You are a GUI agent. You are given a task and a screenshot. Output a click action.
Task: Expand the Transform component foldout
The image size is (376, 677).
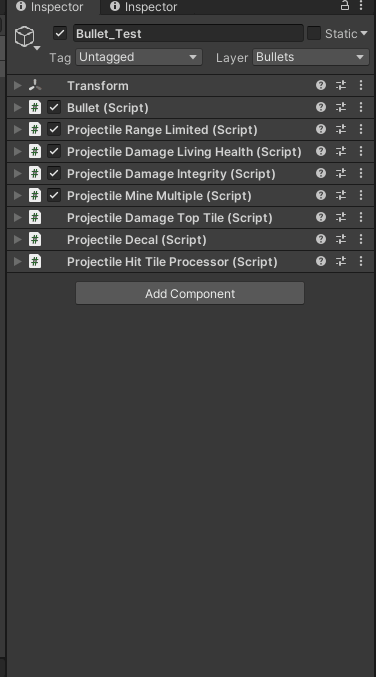[18, 85]
